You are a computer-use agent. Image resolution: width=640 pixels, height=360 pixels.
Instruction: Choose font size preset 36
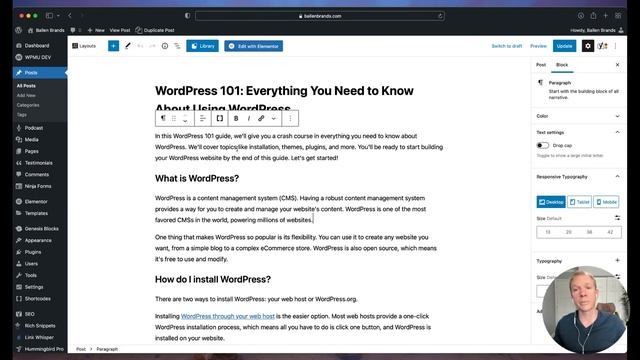point(589,232)
